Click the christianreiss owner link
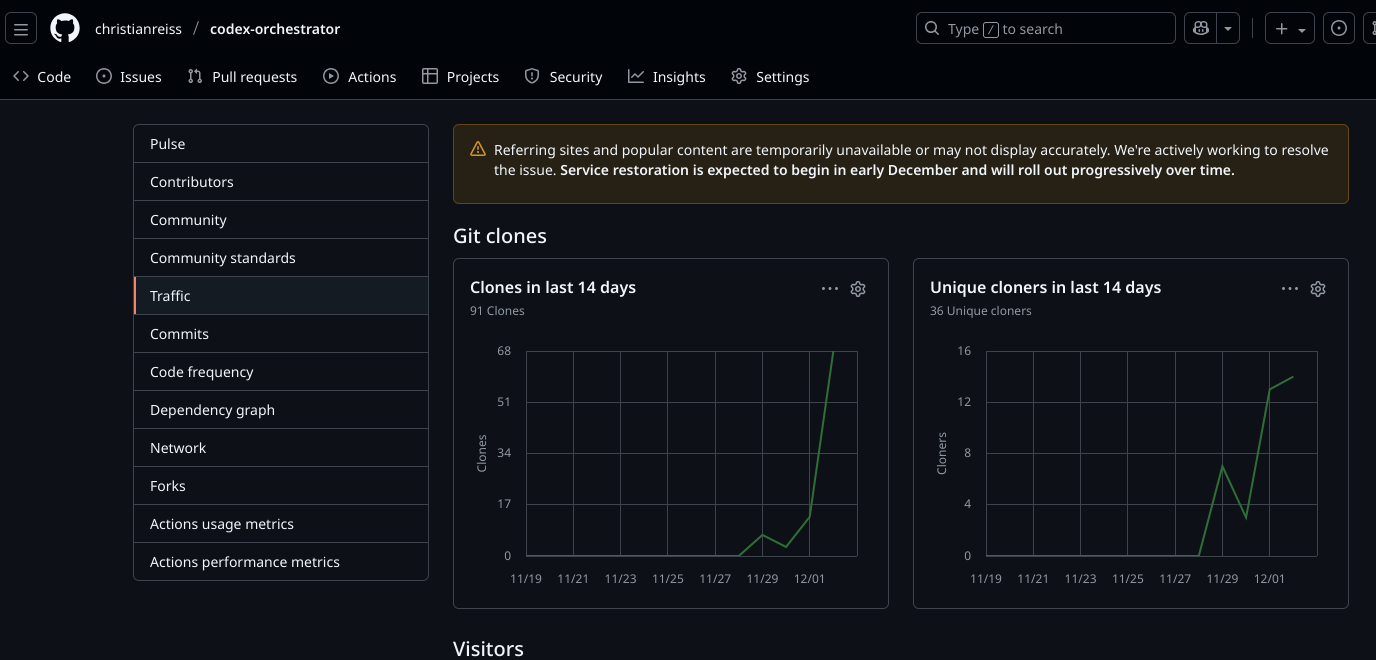Image resolution: width=1376 pixels, height=660 pixels. (x=138, y=29)
